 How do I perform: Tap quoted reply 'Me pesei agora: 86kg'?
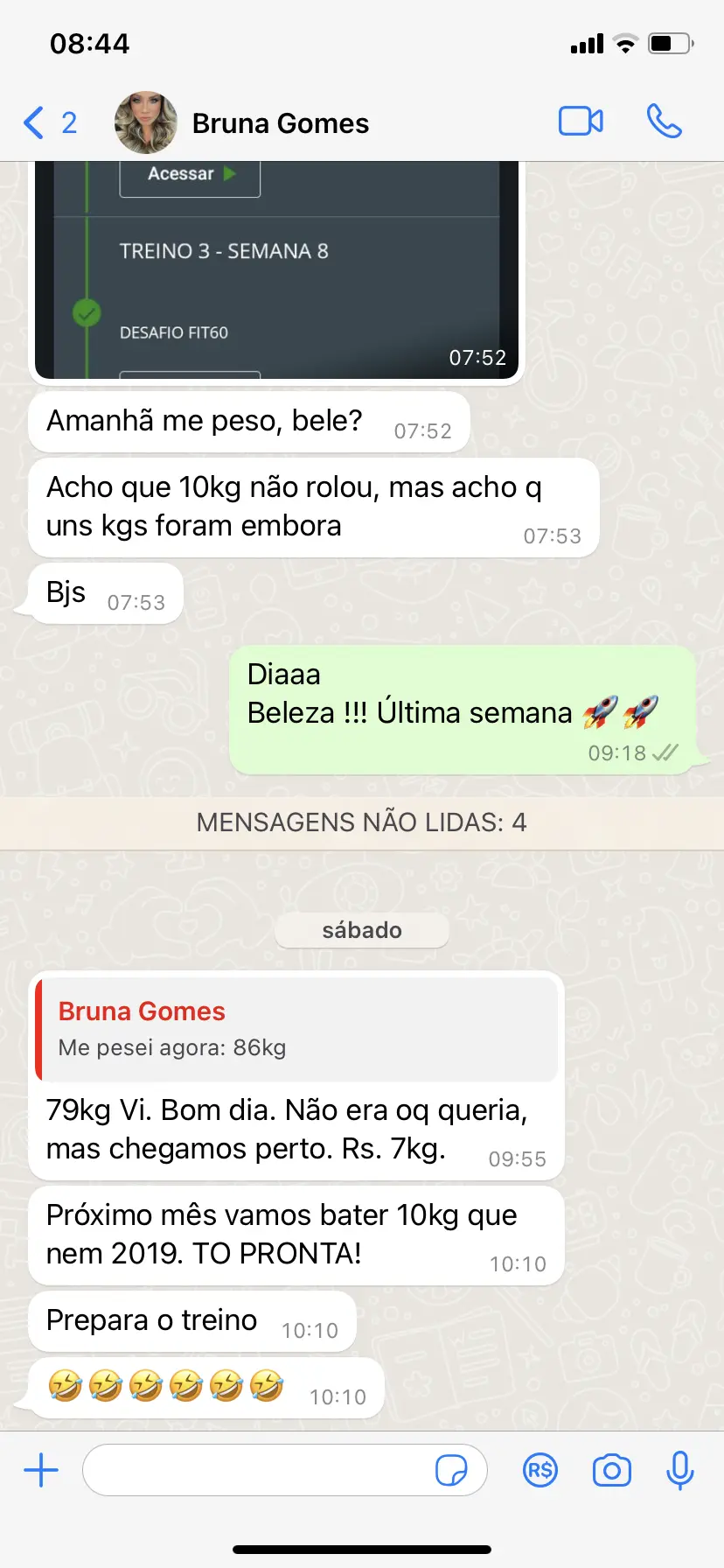296,1029
